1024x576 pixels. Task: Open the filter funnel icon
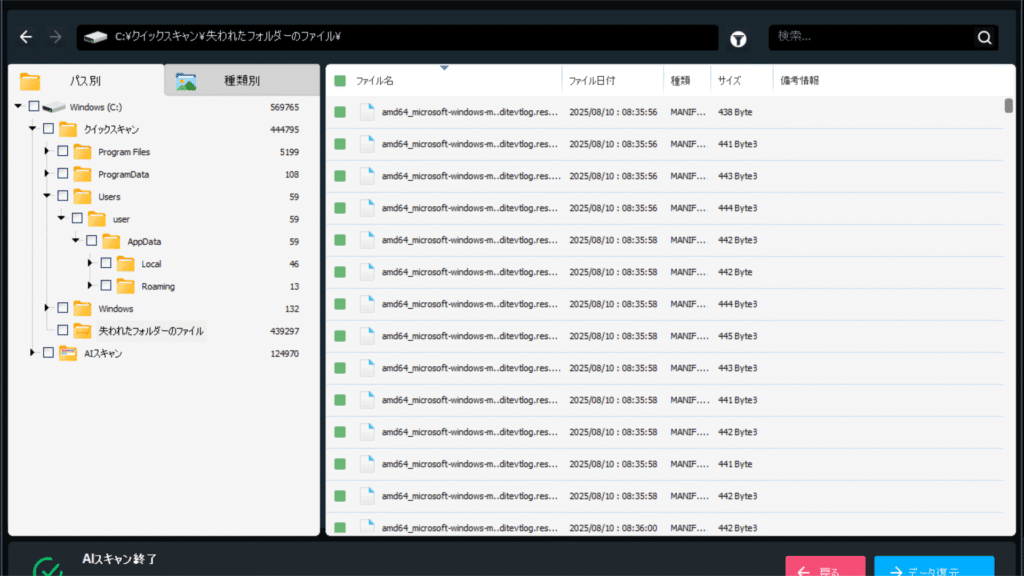[738, 39]
